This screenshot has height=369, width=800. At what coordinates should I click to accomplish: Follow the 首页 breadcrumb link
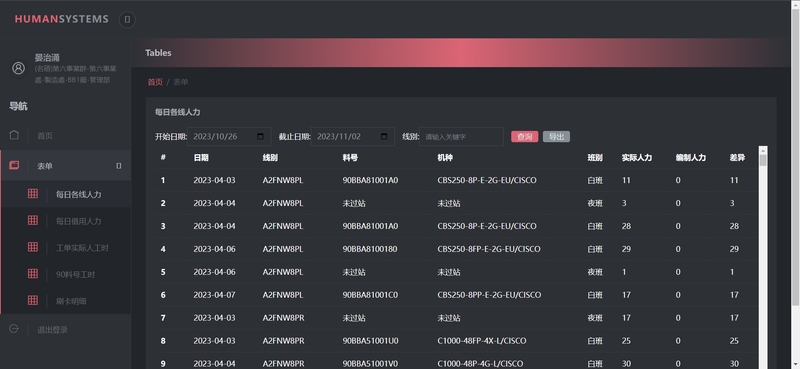pos(155,82)
